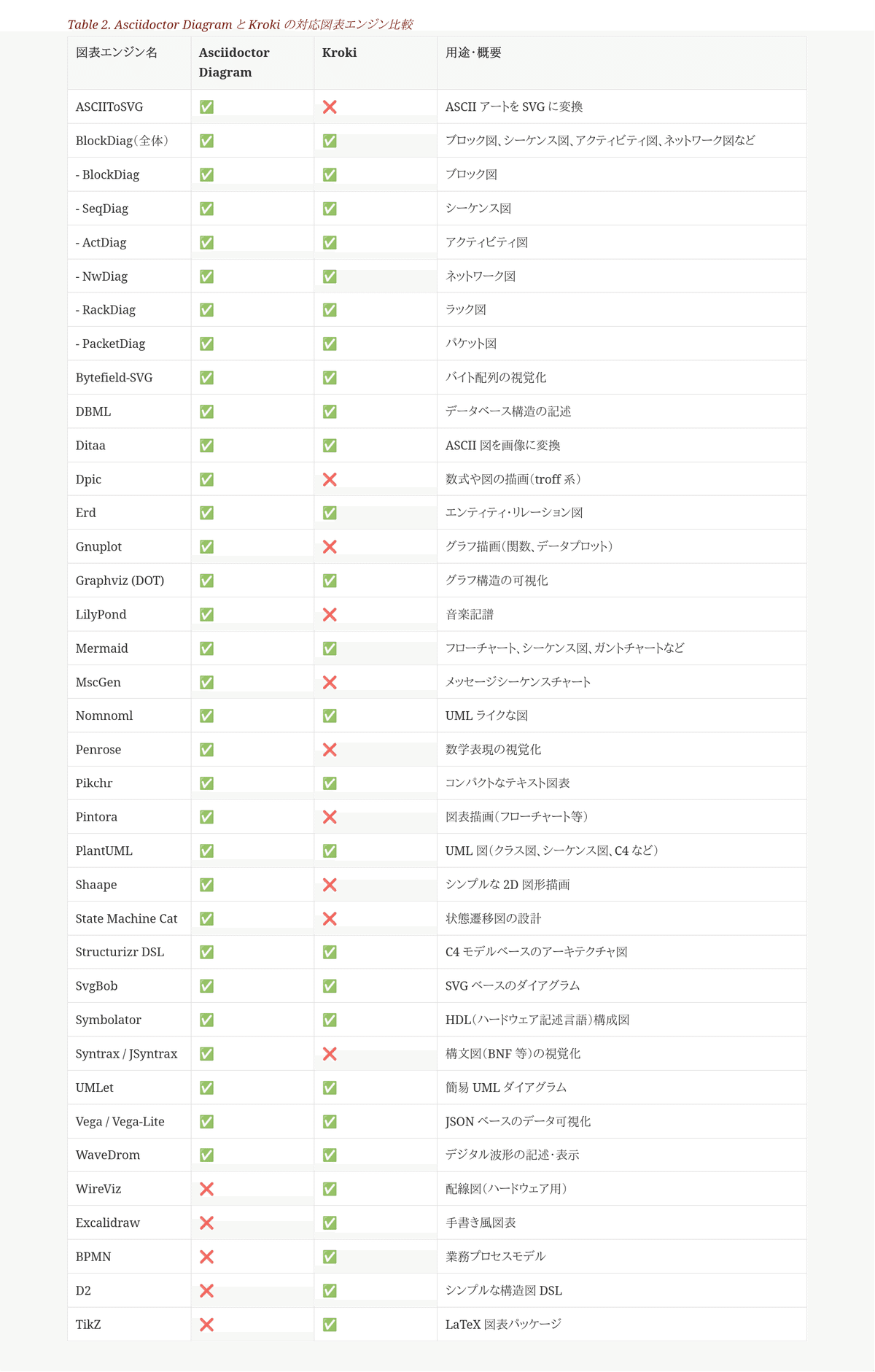Click the Structurizr DSL engine name
The image size is (875, 1372).
(120, 953)
